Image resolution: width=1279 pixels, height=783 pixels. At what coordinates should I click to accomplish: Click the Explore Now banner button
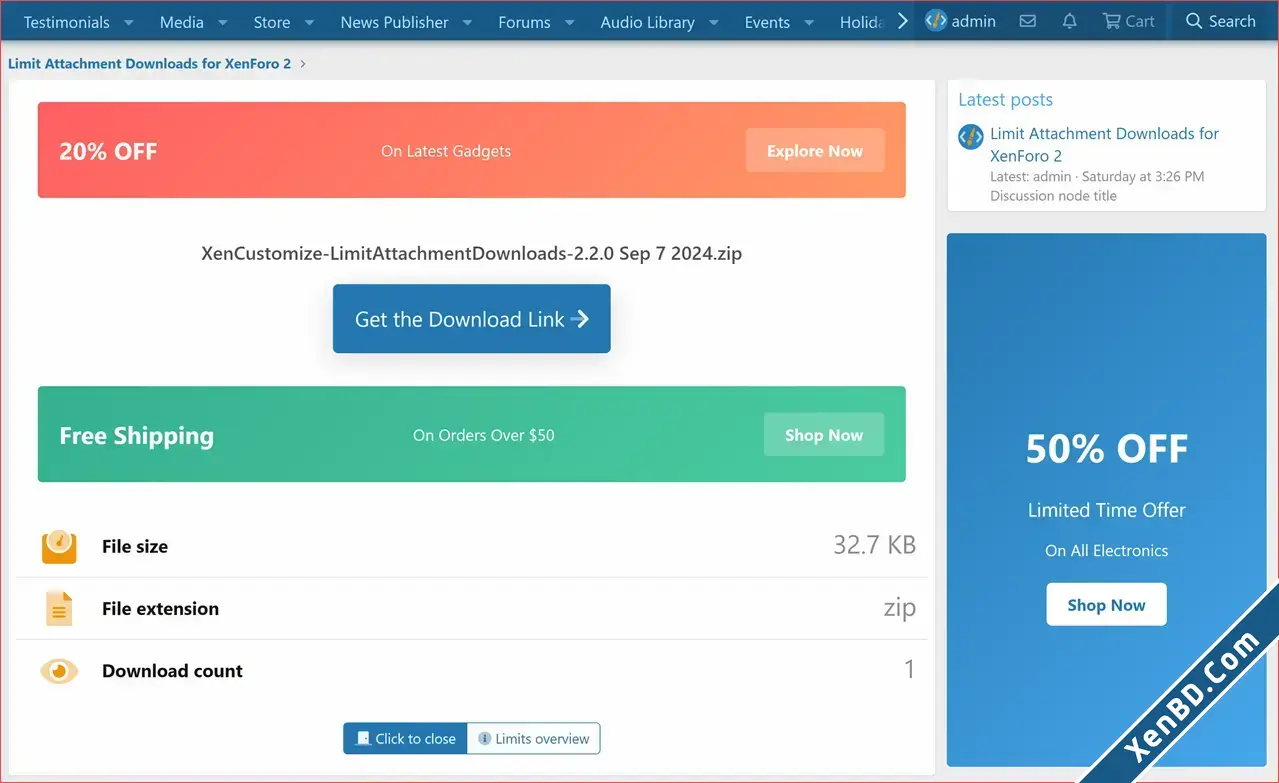point(815,151)
